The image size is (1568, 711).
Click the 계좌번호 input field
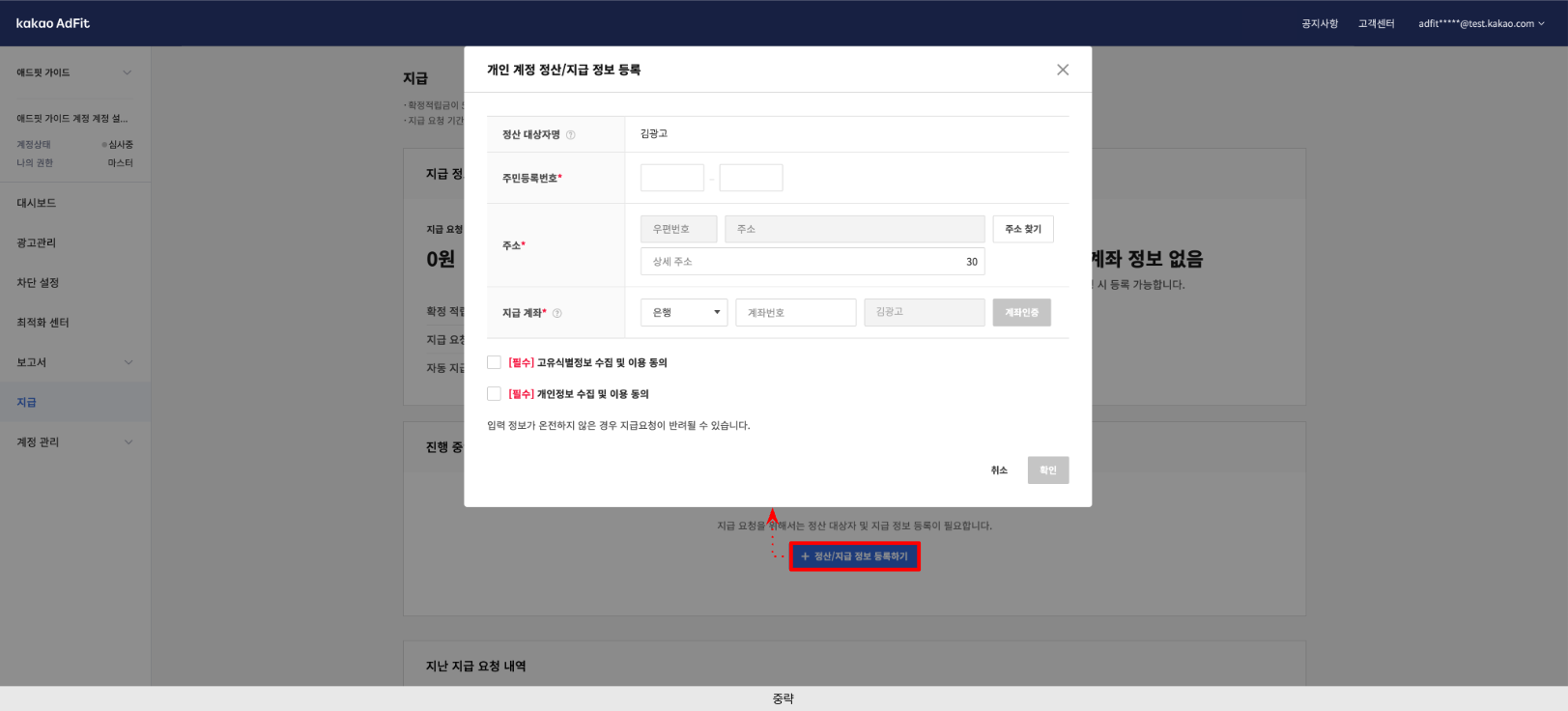point(795,312)
